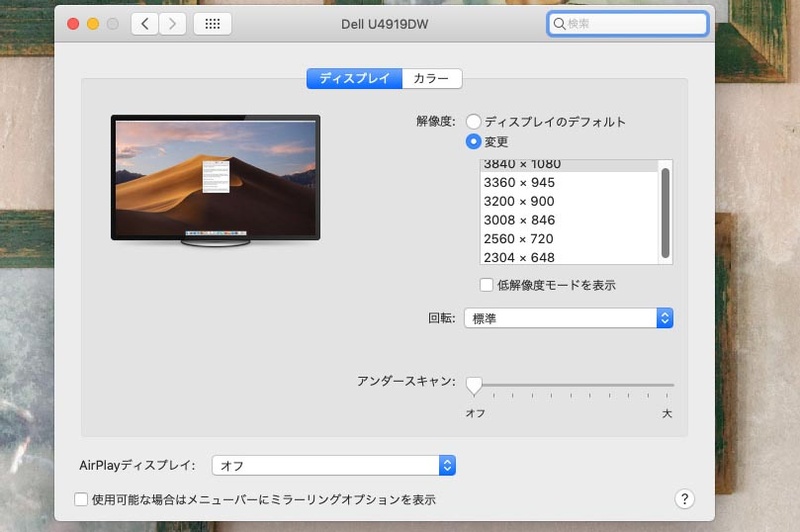800x532 pixels.
Task: Enable 低解像度モードを表示 checkbox
Action: [x=486, y=285]
